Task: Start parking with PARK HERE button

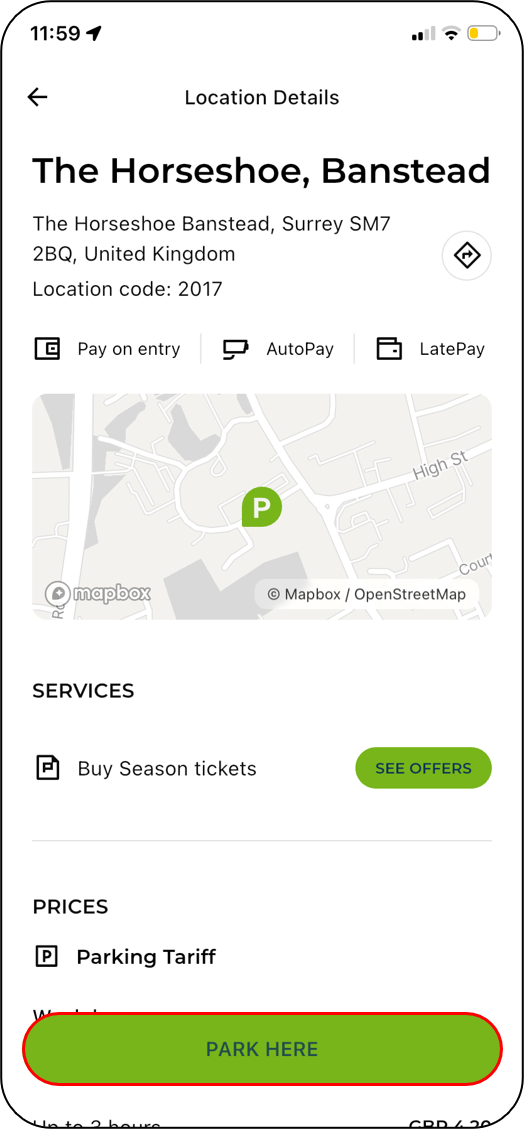Action: pyautogui.click(x=262, y=1049)
